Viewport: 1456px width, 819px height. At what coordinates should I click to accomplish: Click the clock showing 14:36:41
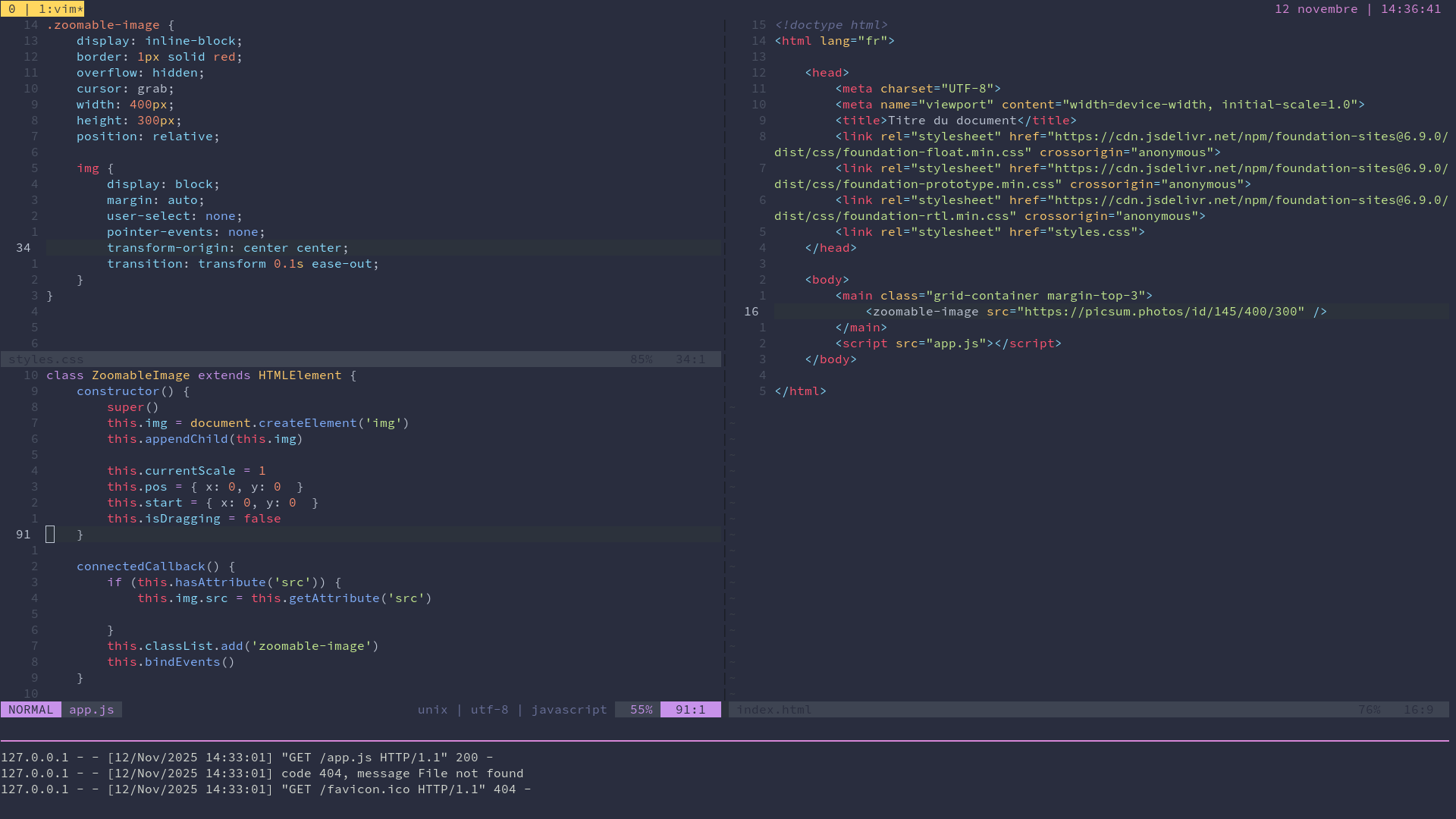pyautogui.click(x=1410, y=9)
